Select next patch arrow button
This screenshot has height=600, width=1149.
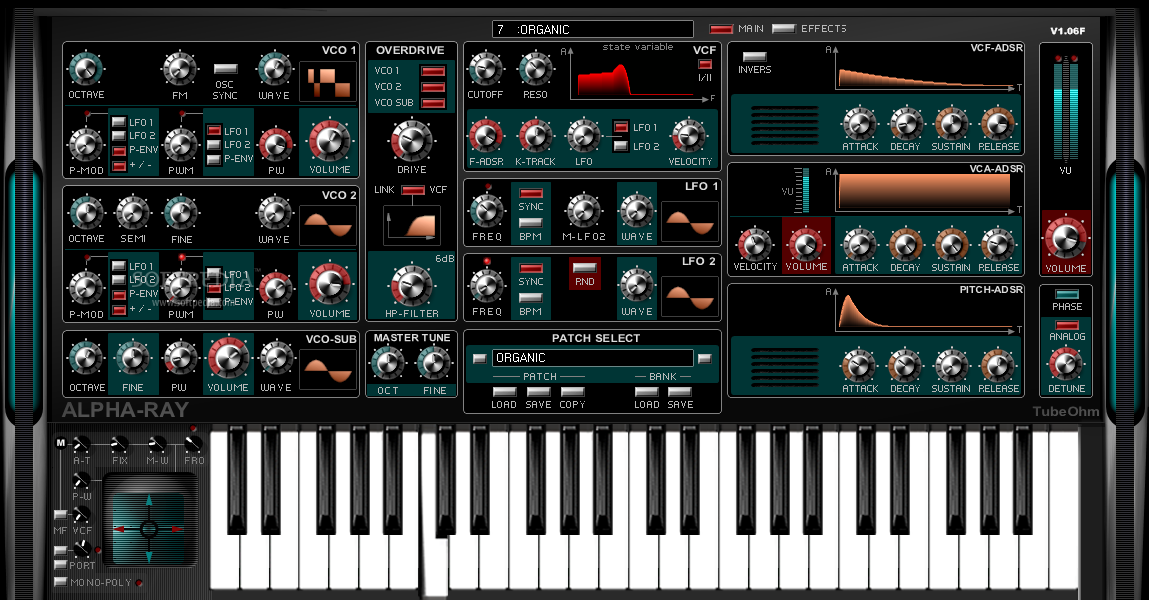[x=704, y=359]
